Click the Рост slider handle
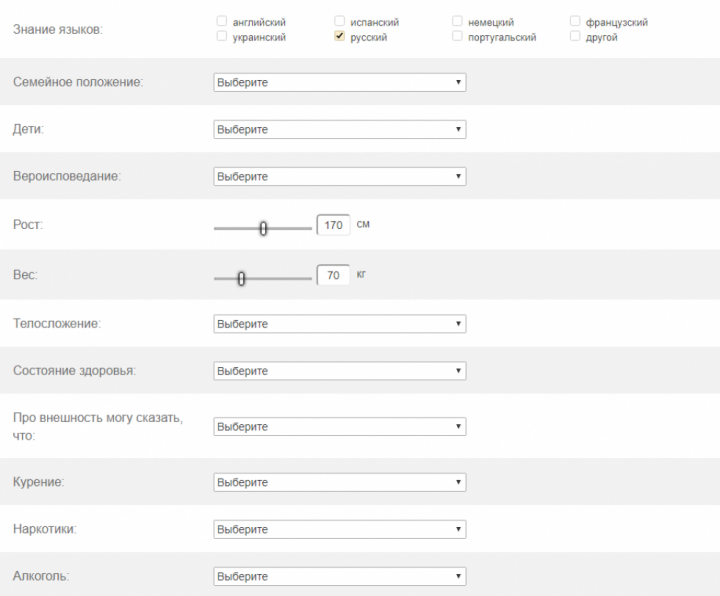This screenshot has height=596, width=720. (263, 228)
